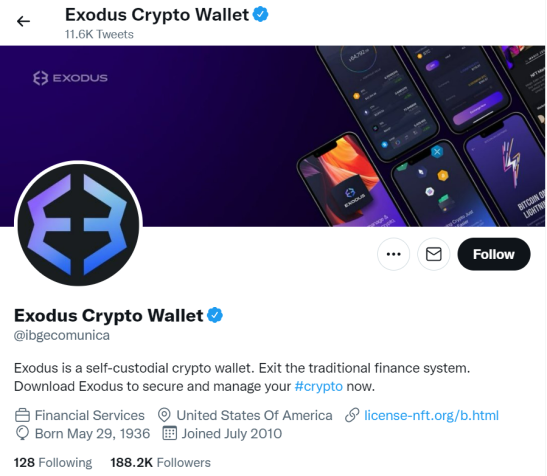This screenshot has height=476, width=547.
Task: Click the chain link icon
Action: pyautogui.click(x=352, y=415)
